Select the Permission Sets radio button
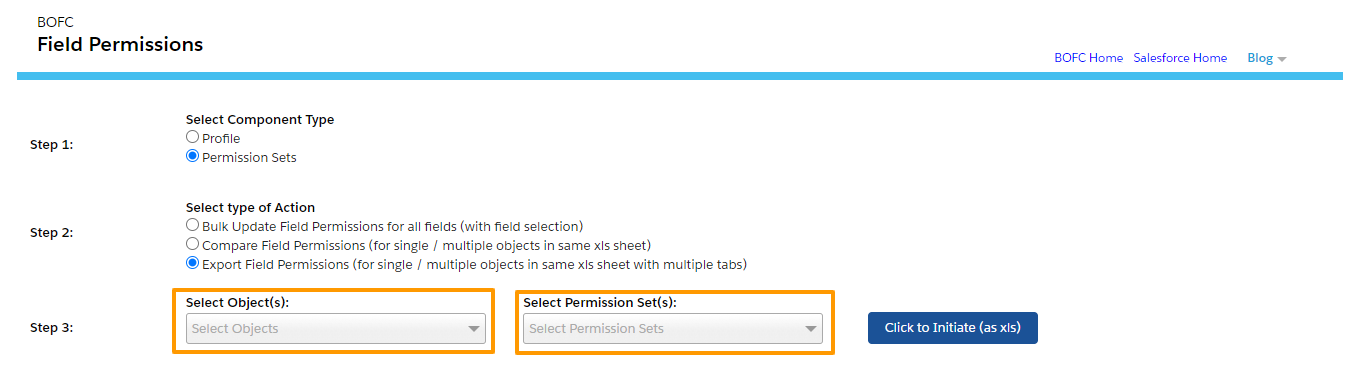Viewport: 1346px width, 372px height. [193, 156]
